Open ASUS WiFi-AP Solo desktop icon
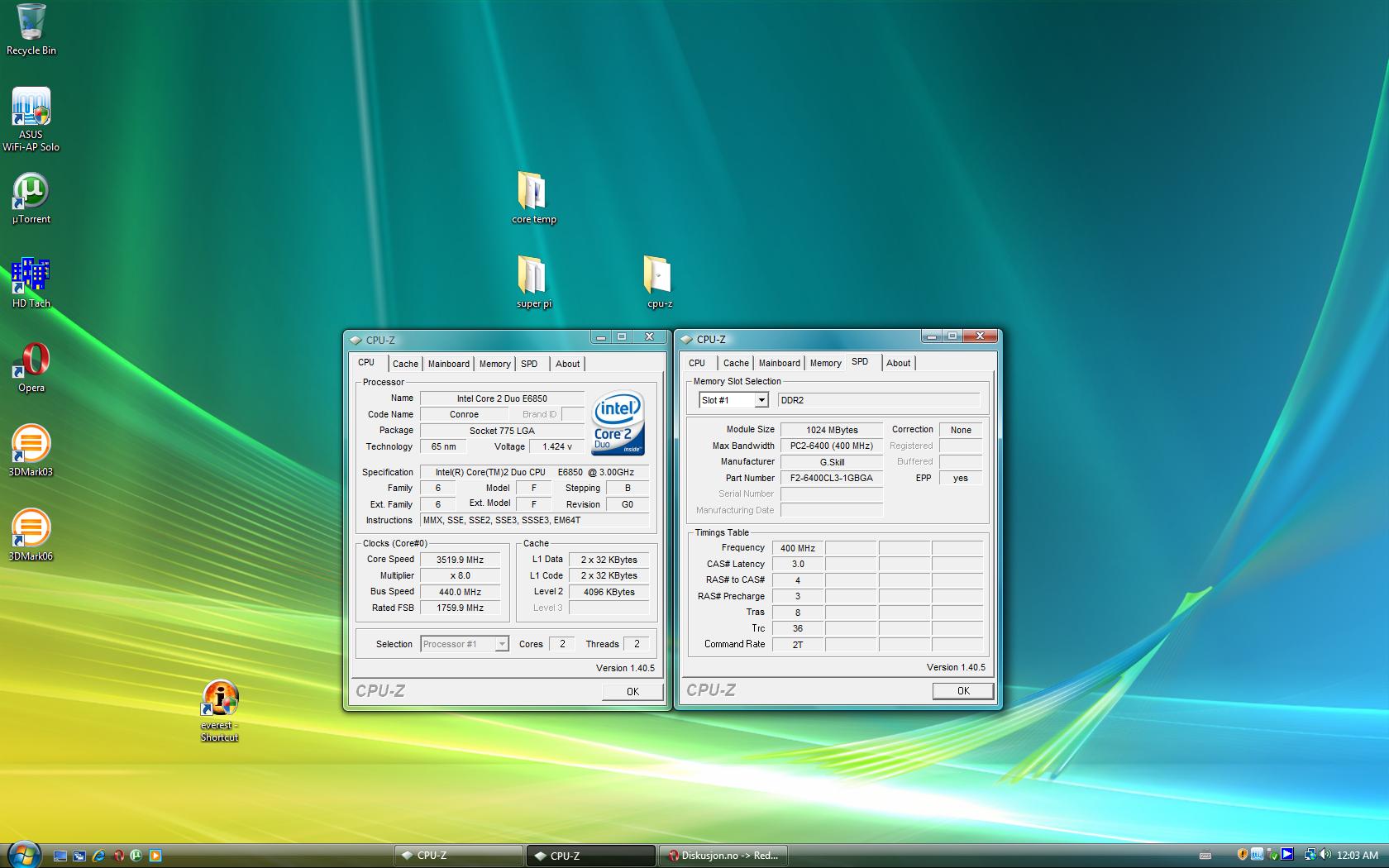1389x868 pixels. click(x=31, y=120)
